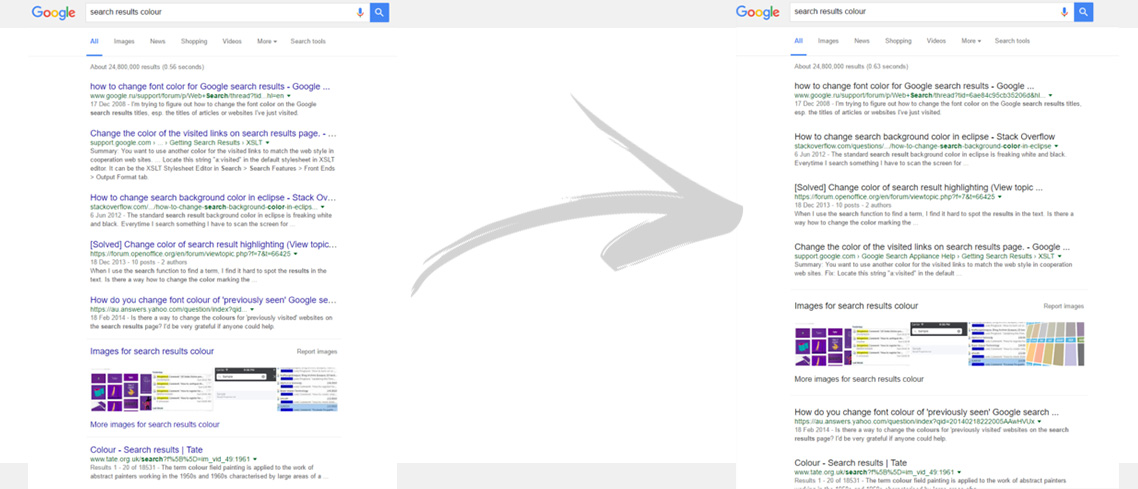
Task: Focus the search box on the right page
Action: (x=931, y=12)
